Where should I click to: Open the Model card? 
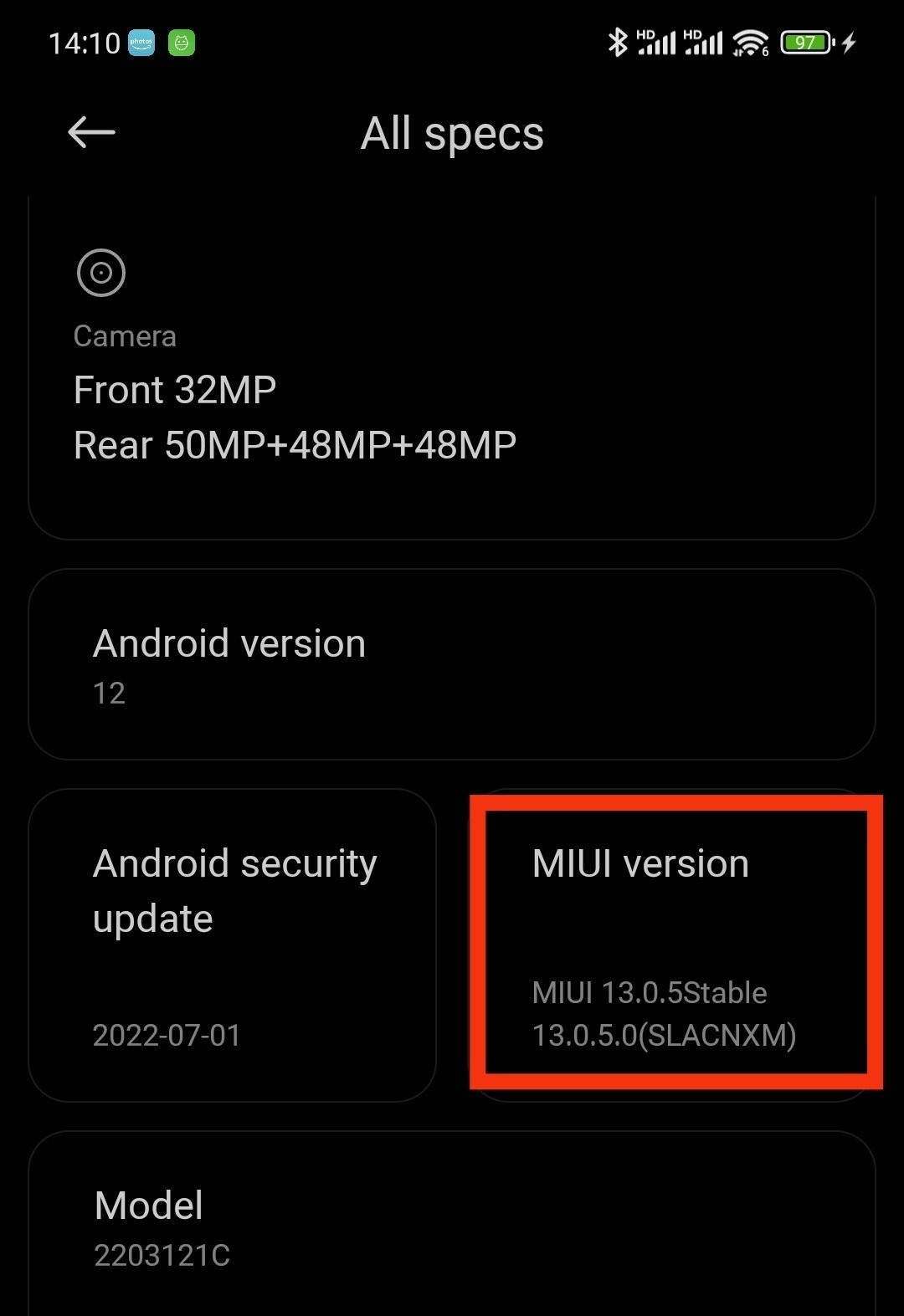452,1224
